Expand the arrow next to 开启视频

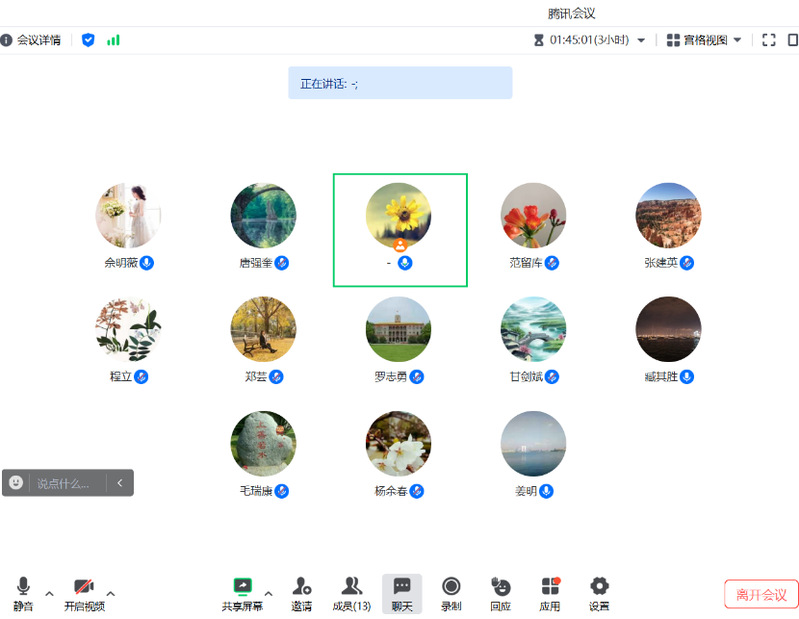coord(111,593)
